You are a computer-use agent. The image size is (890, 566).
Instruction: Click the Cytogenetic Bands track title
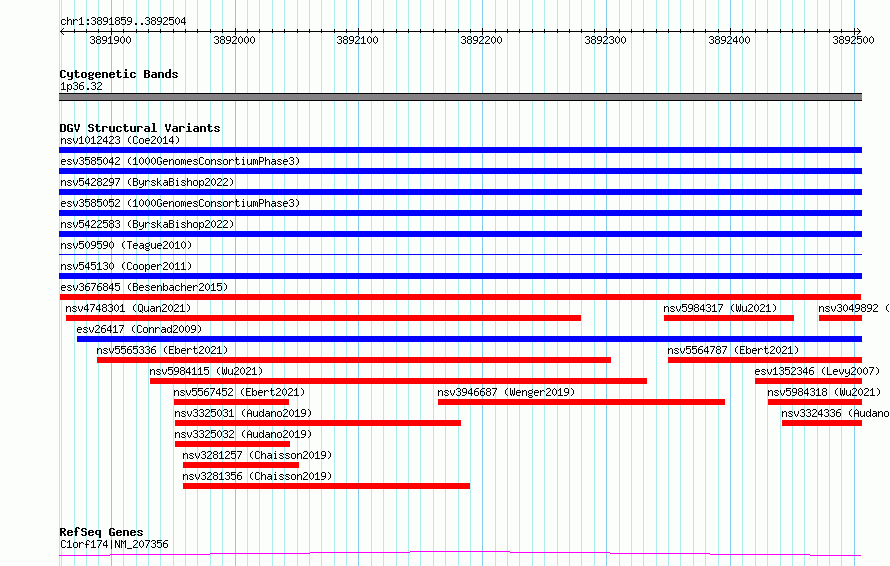(x=119, y=74)
